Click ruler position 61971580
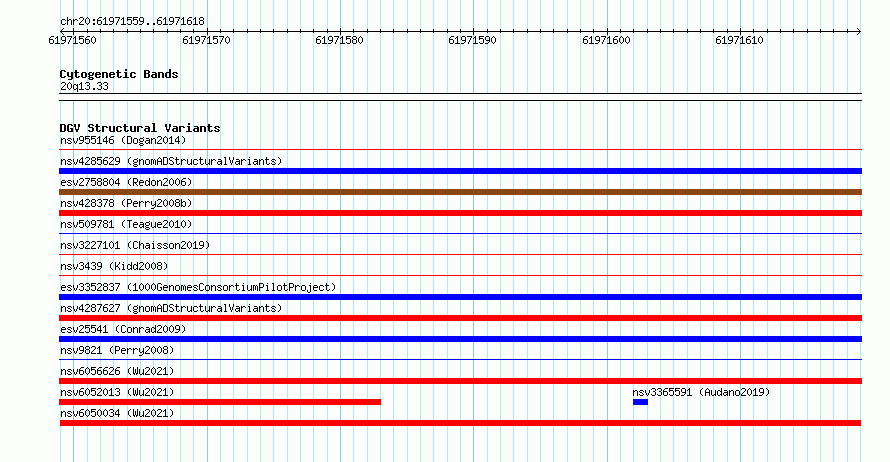Screen dimensions: 890x462 (339, 40)
